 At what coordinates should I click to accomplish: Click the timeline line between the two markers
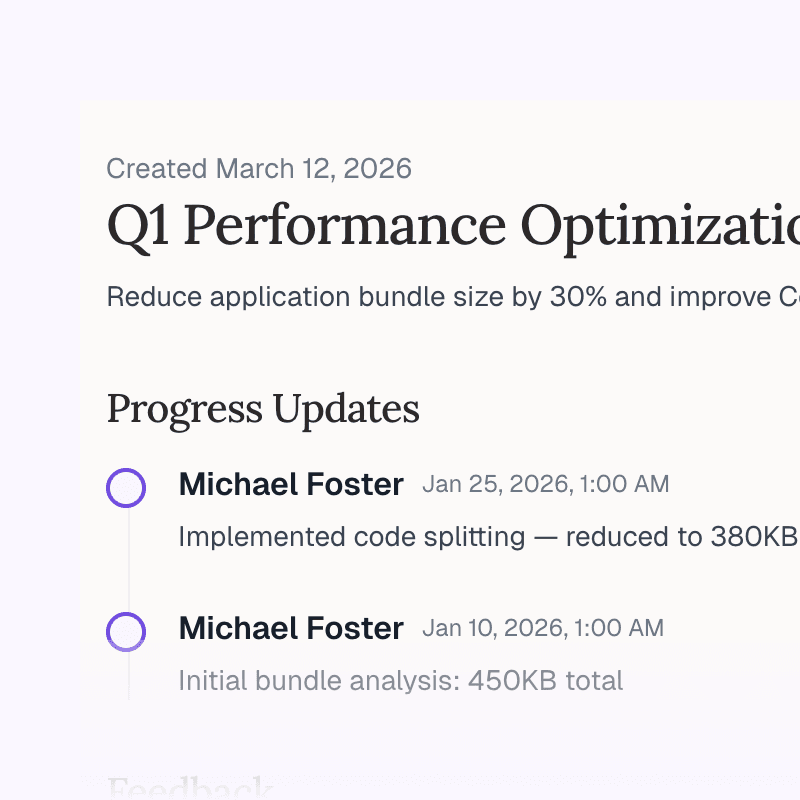pos(128,560)
